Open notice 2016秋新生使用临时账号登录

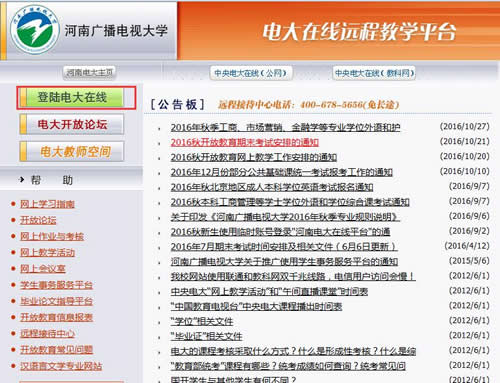(280, 232)
